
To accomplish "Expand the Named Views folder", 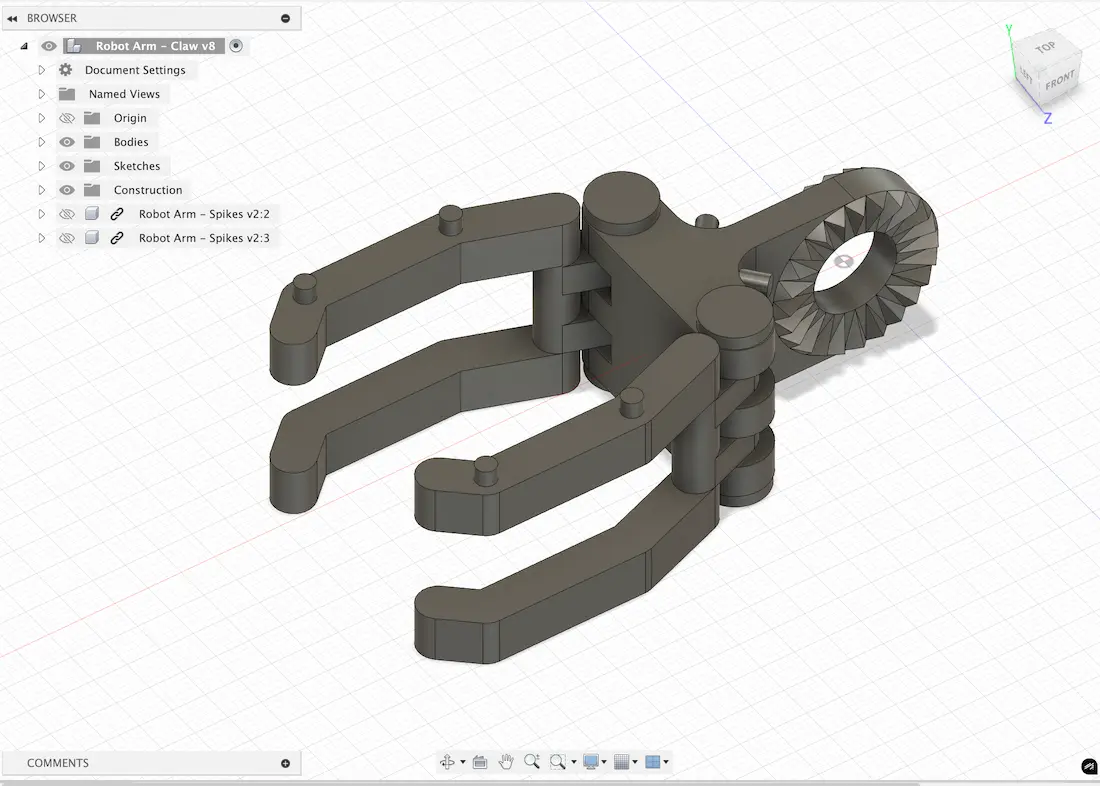I will pos(41,93).
